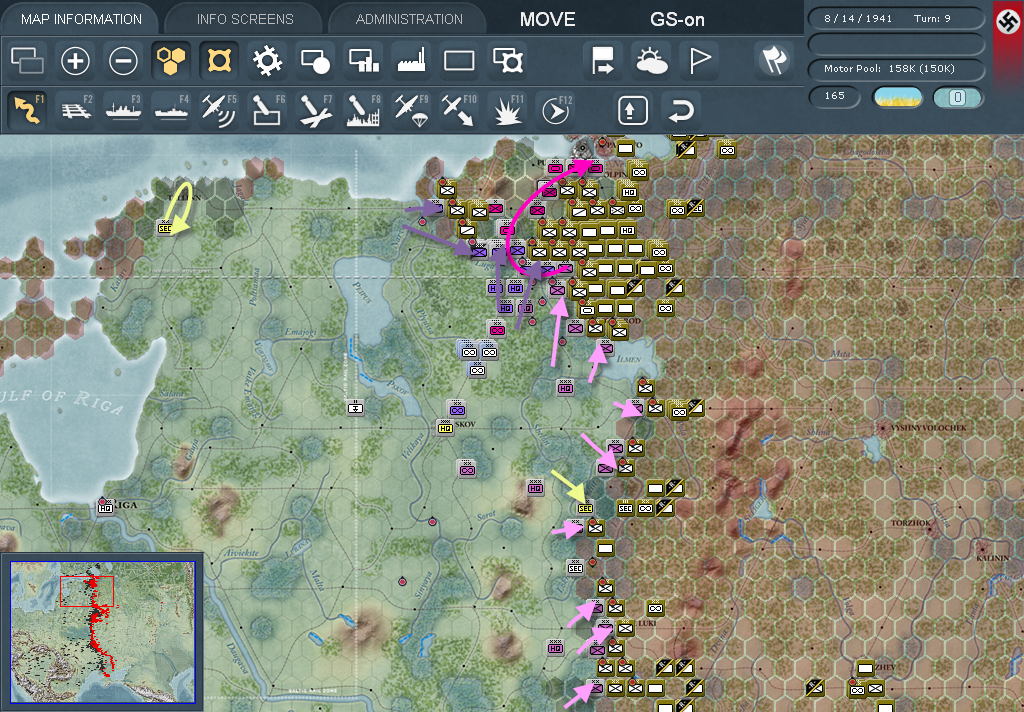Click the wheat field weather indicator

coord(897,97)
